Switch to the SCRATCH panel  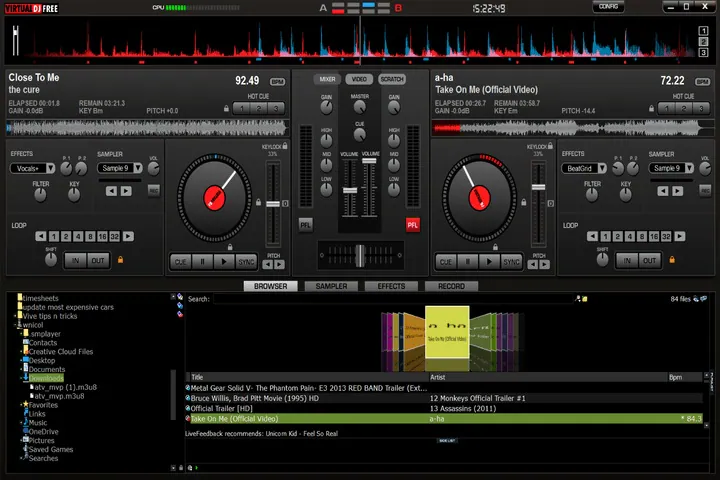coord(392,79)
